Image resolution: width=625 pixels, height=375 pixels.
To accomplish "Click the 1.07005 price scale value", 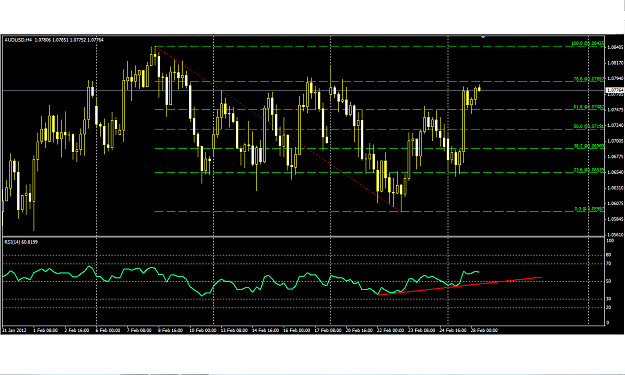I will [615, 141].
